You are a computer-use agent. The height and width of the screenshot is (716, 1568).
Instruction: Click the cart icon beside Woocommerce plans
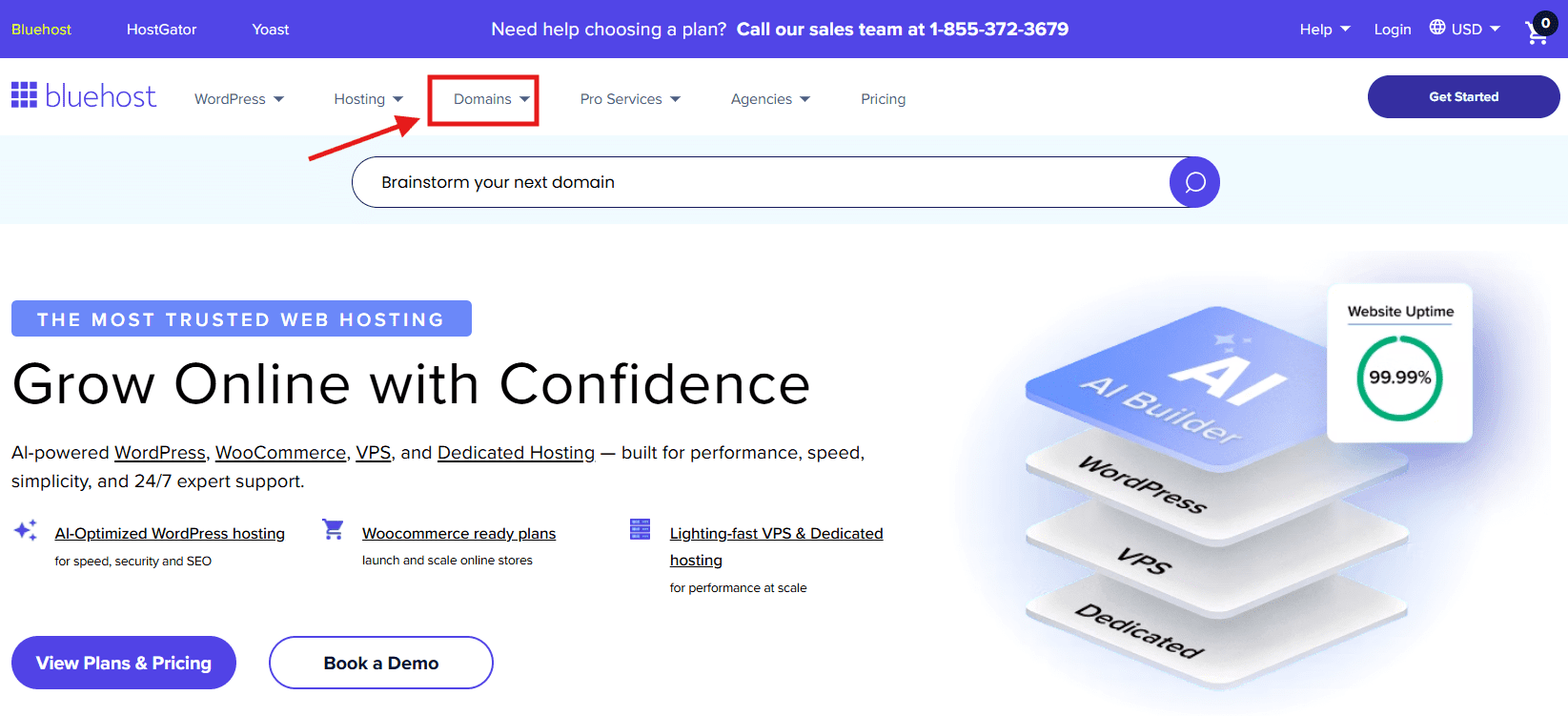[x=333, y=530]
